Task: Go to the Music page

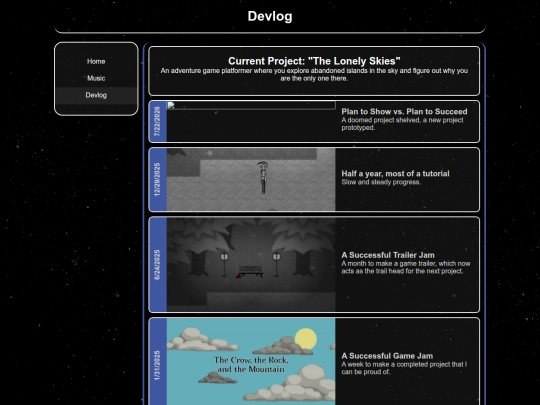Action: click(x=96, y=78)
